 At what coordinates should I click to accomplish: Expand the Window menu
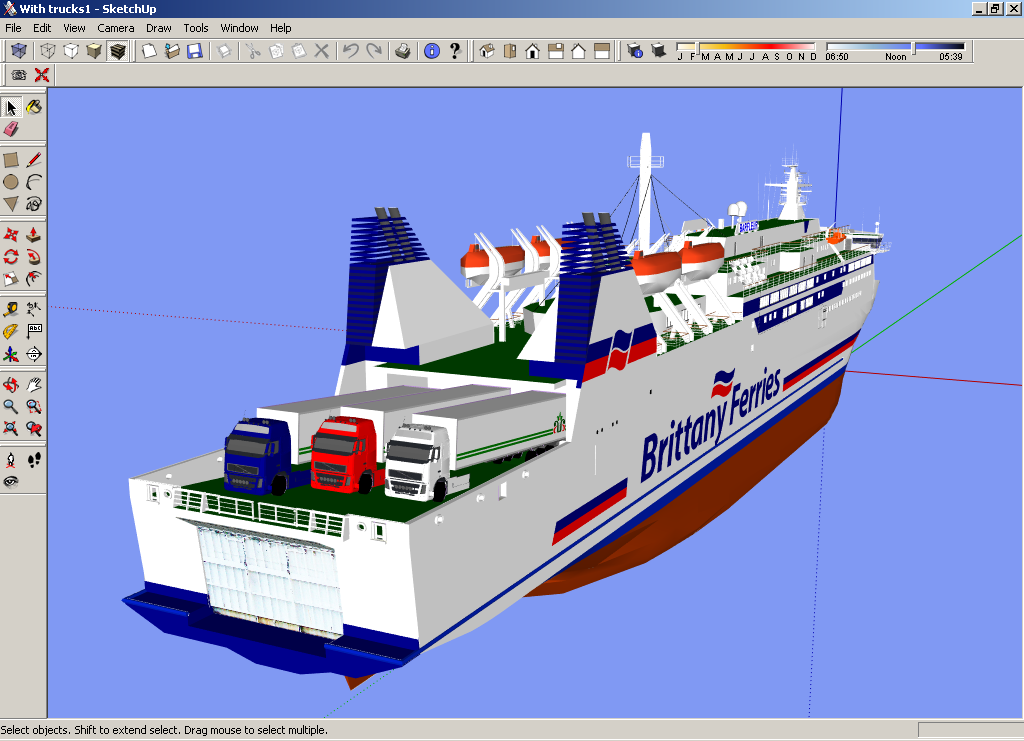[x=239, y=28]
